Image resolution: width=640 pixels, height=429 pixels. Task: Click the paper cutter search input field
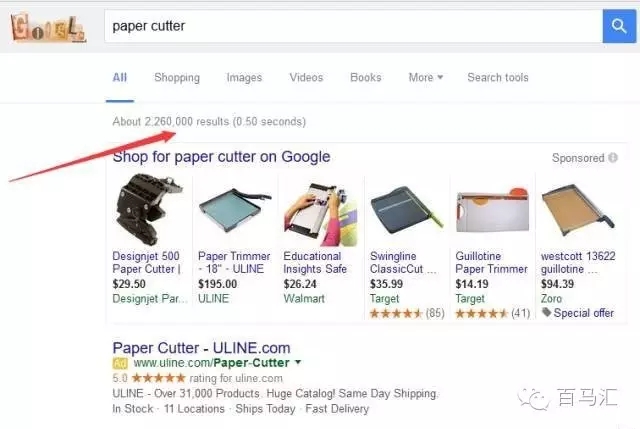click(x=353, y=26)
